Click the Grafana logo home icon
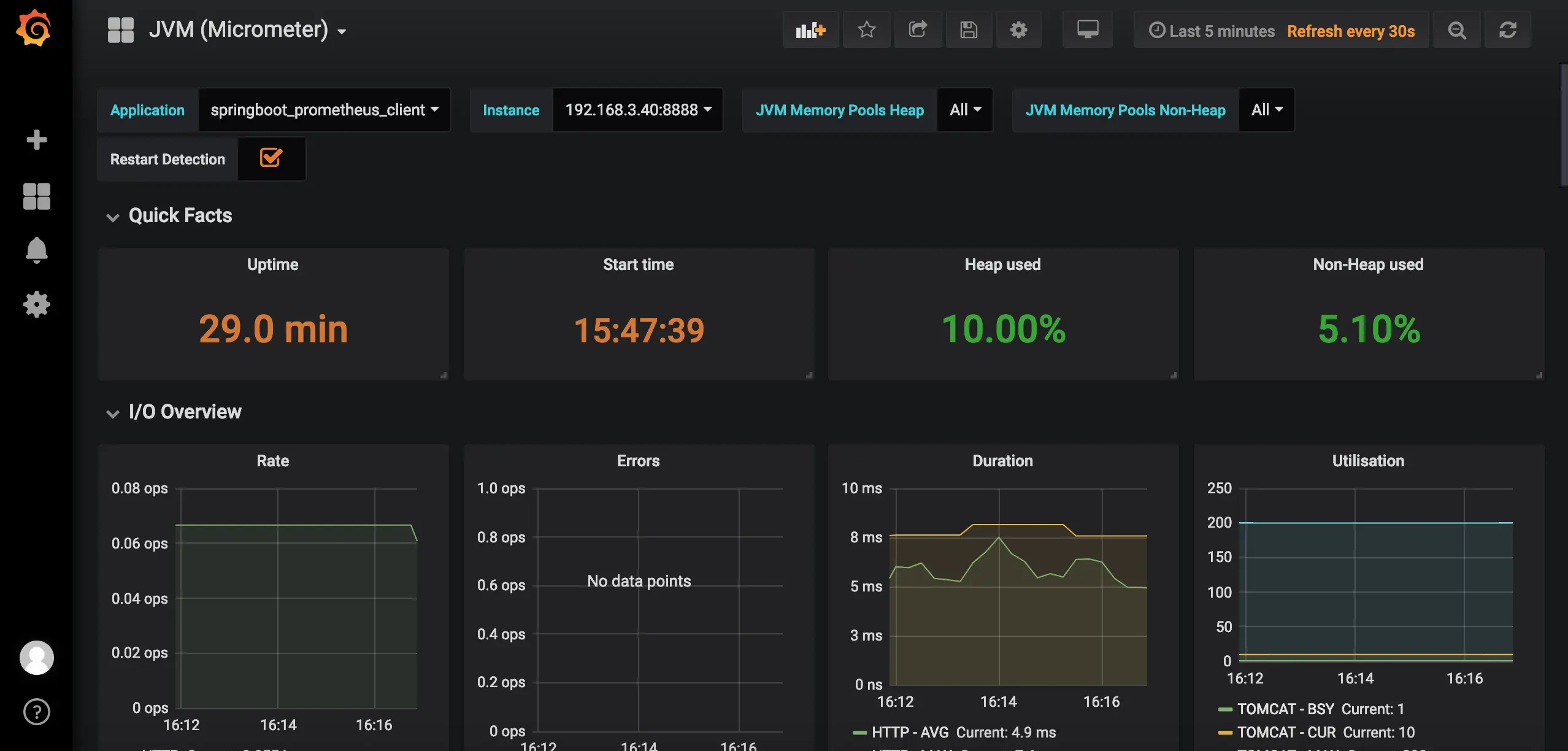 click(34, 28)
